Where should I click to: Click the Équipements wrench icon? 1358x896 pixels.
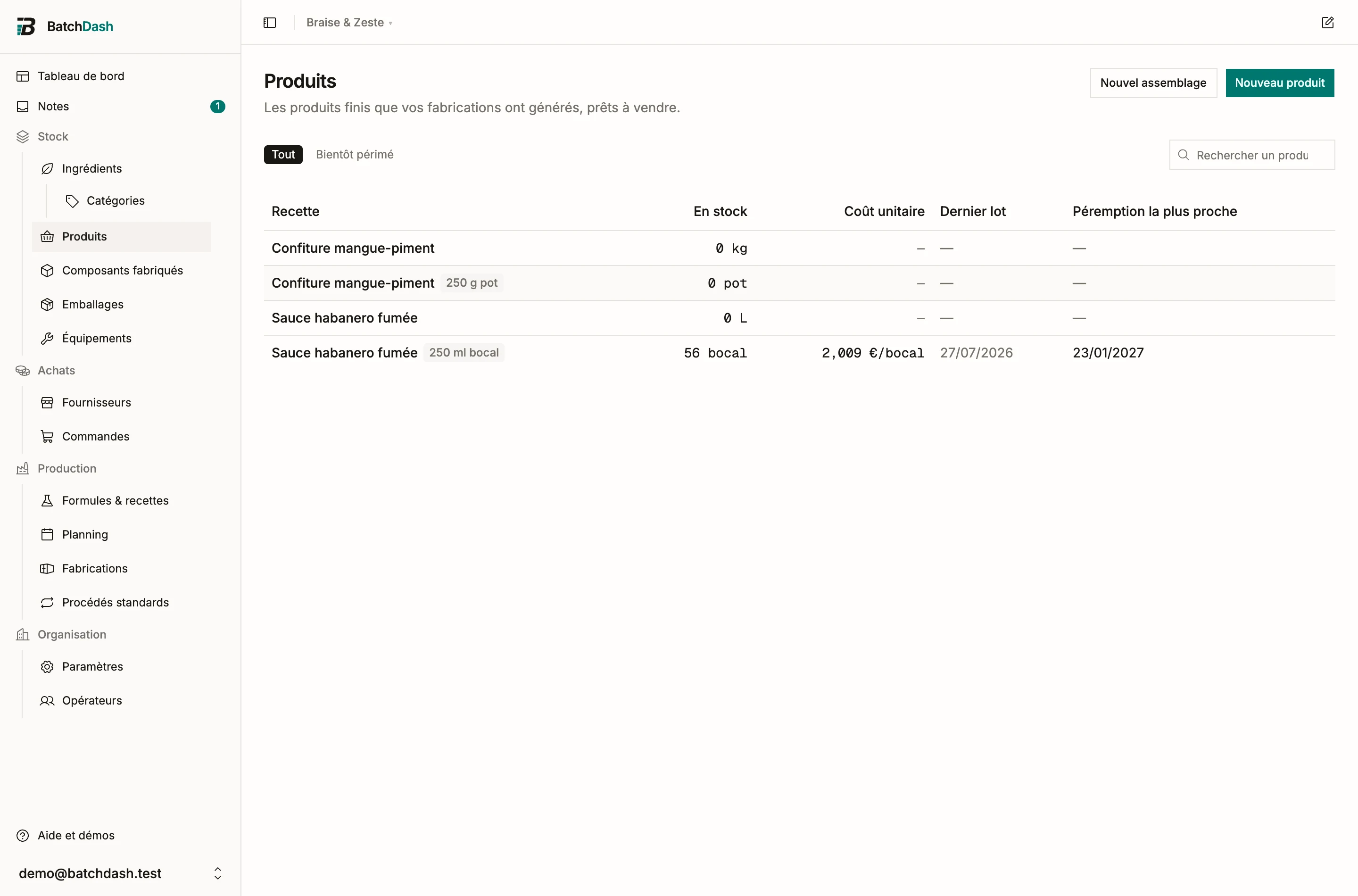48,339
